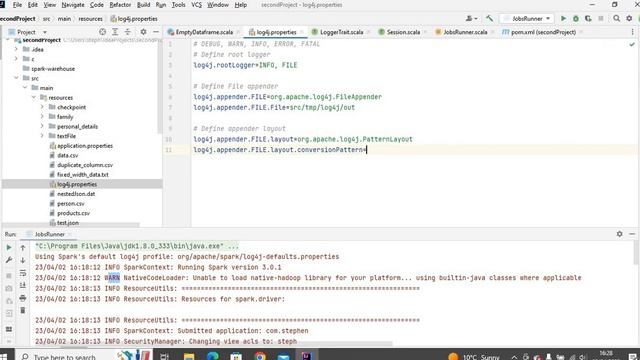Click main in breadcrumb path
The width and height of the screenshot is (640, 360).
coord(64,19)
